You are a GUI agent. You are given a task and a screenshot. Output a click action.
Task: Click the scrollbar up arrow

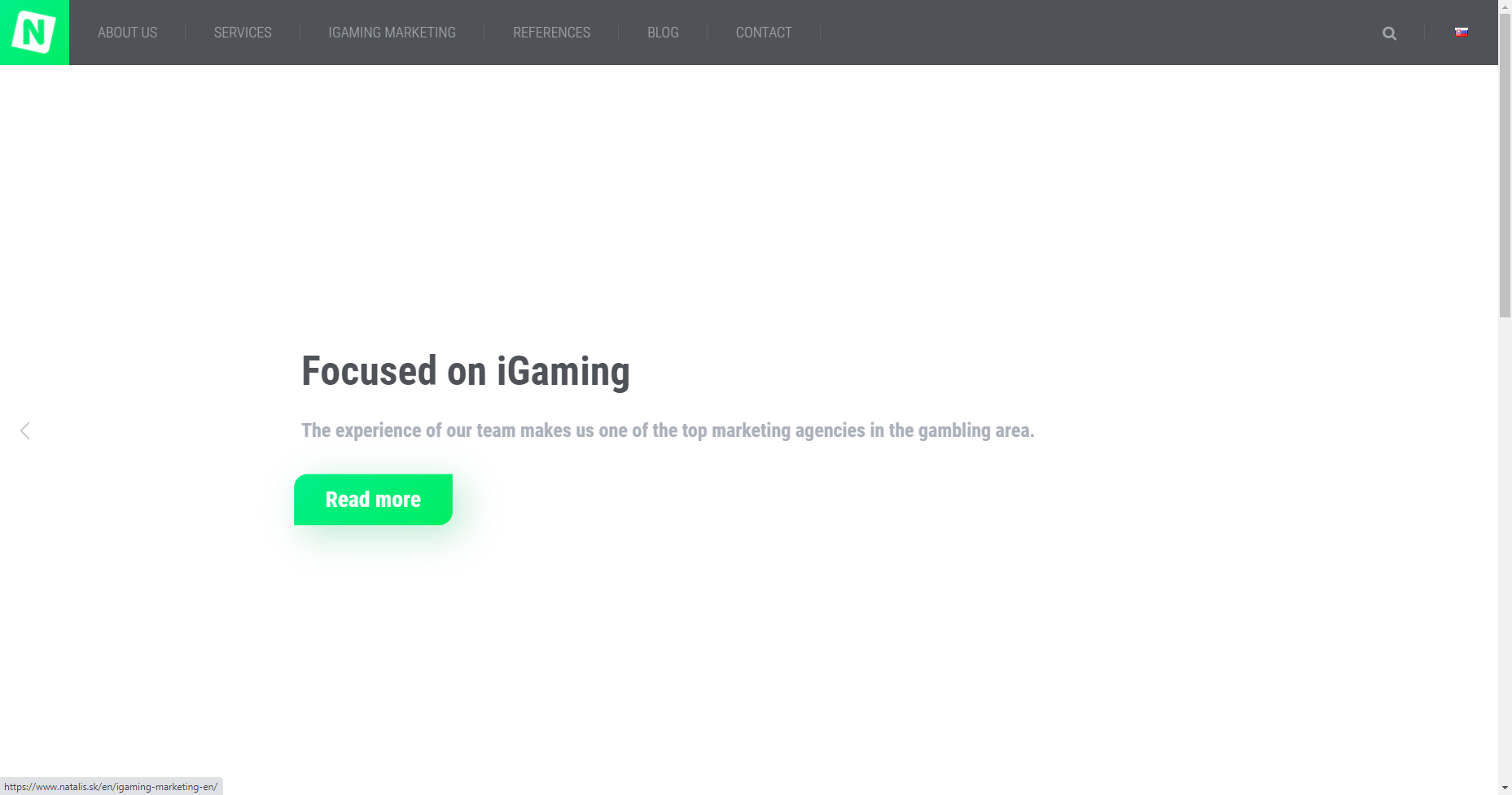(x=1505, y=6)
